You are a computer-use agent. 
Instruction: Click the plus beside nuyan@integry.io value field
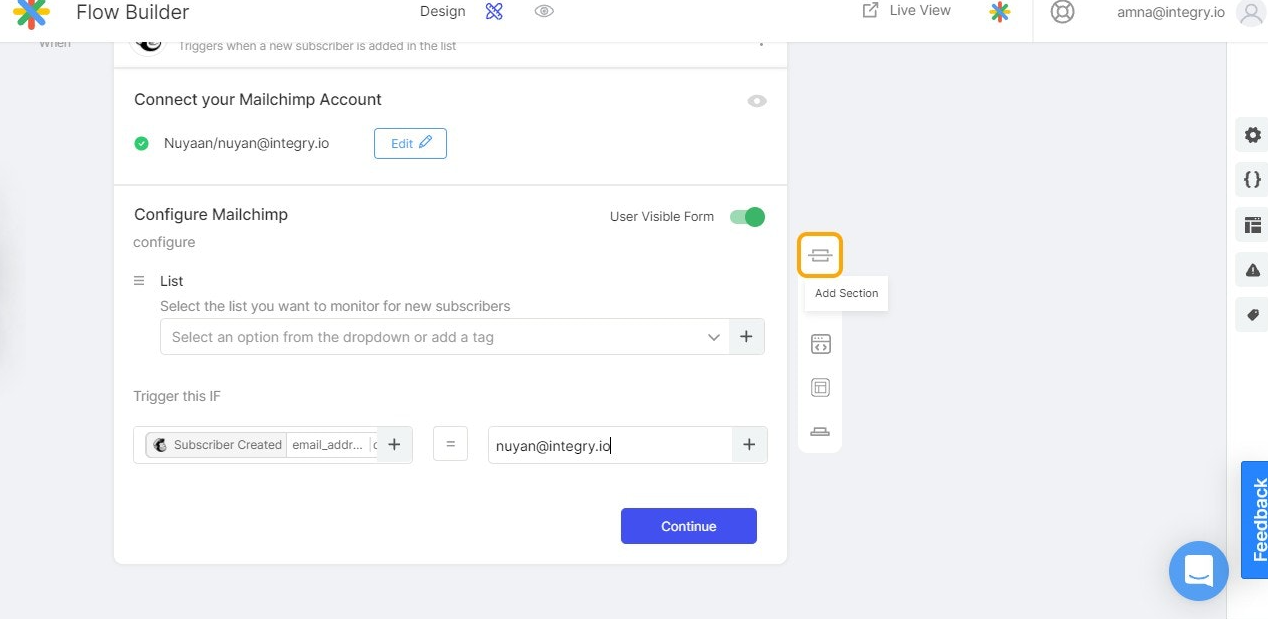749,445
